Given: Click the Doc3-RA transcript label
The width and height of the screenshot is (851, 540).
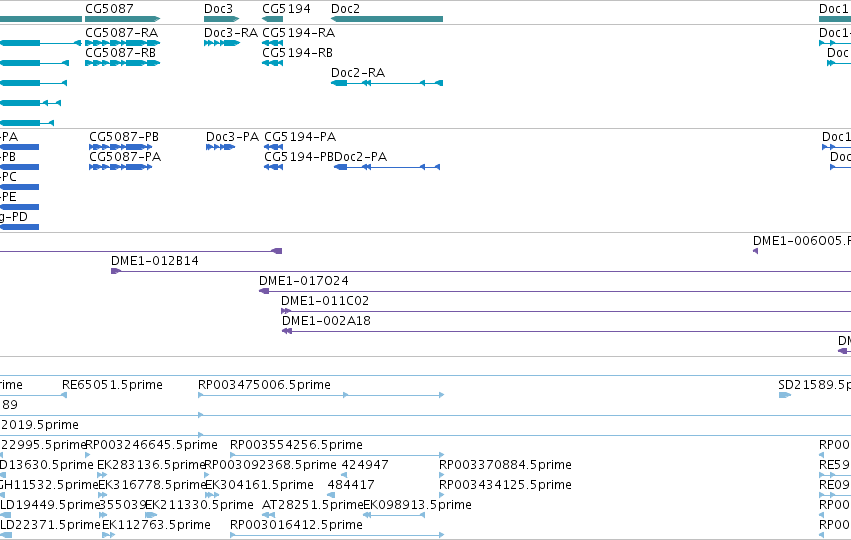Looking at the screenshot, I should pyautogui.click(x=231, y=33).
